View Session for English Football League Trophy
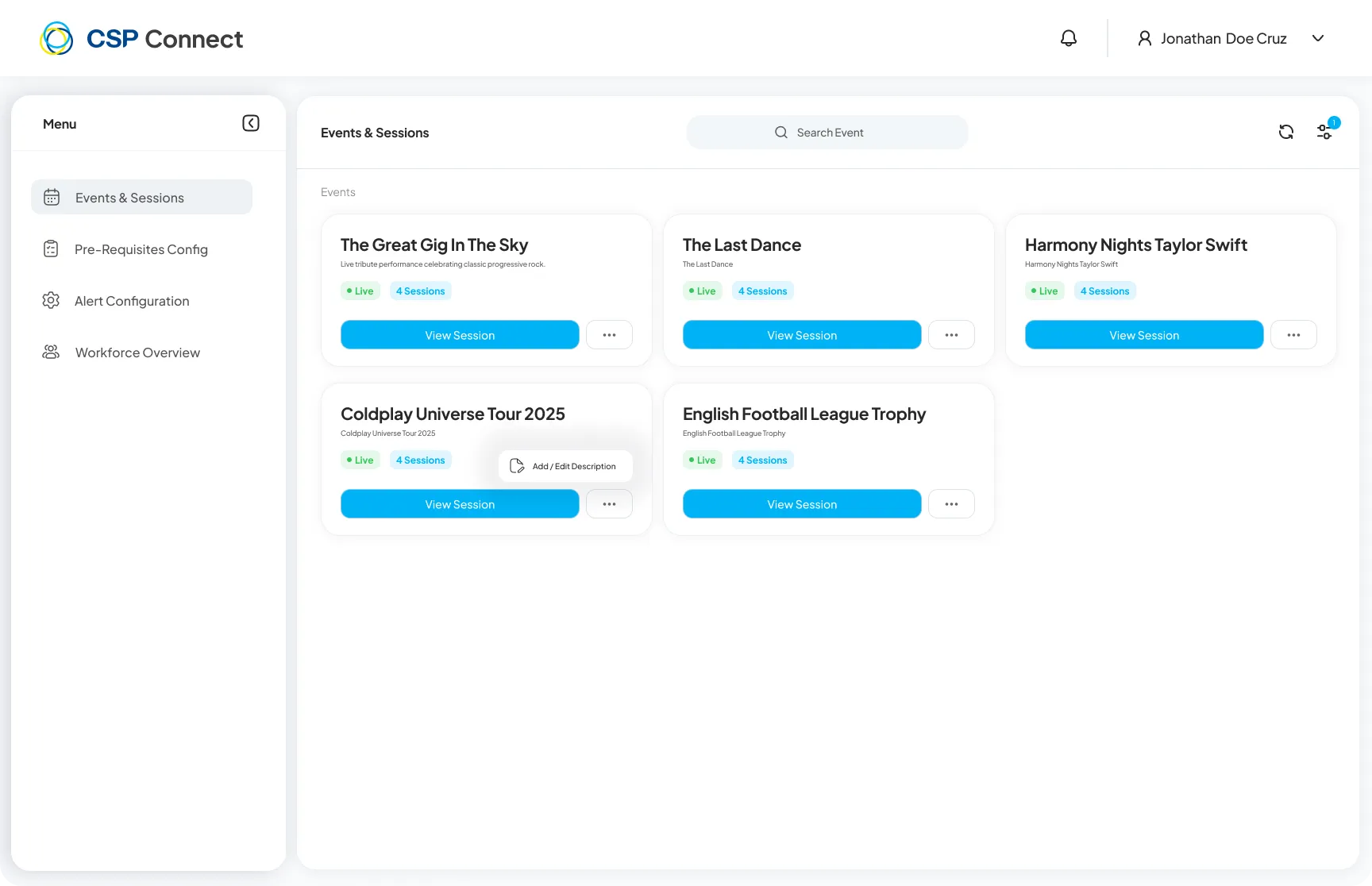 802,504
